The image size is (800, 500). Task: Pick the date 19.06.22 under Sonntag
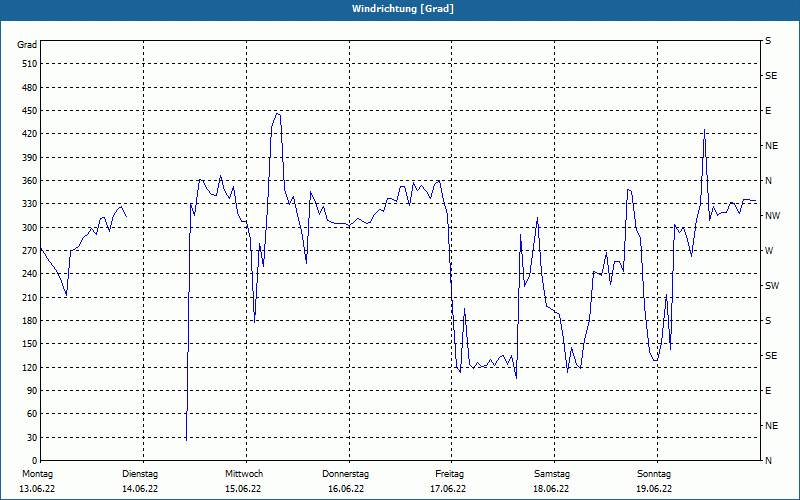pyautogui.click(x=654, y=489)
